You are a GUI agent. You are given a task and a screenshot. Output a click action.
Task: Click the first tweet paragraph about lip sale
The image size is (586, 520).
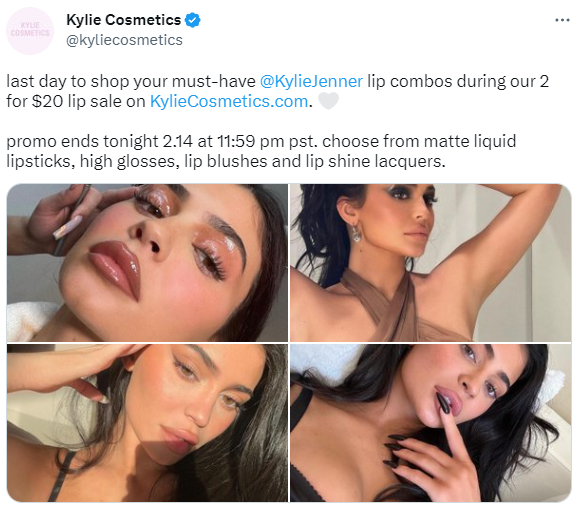click(x=277, y=91)
